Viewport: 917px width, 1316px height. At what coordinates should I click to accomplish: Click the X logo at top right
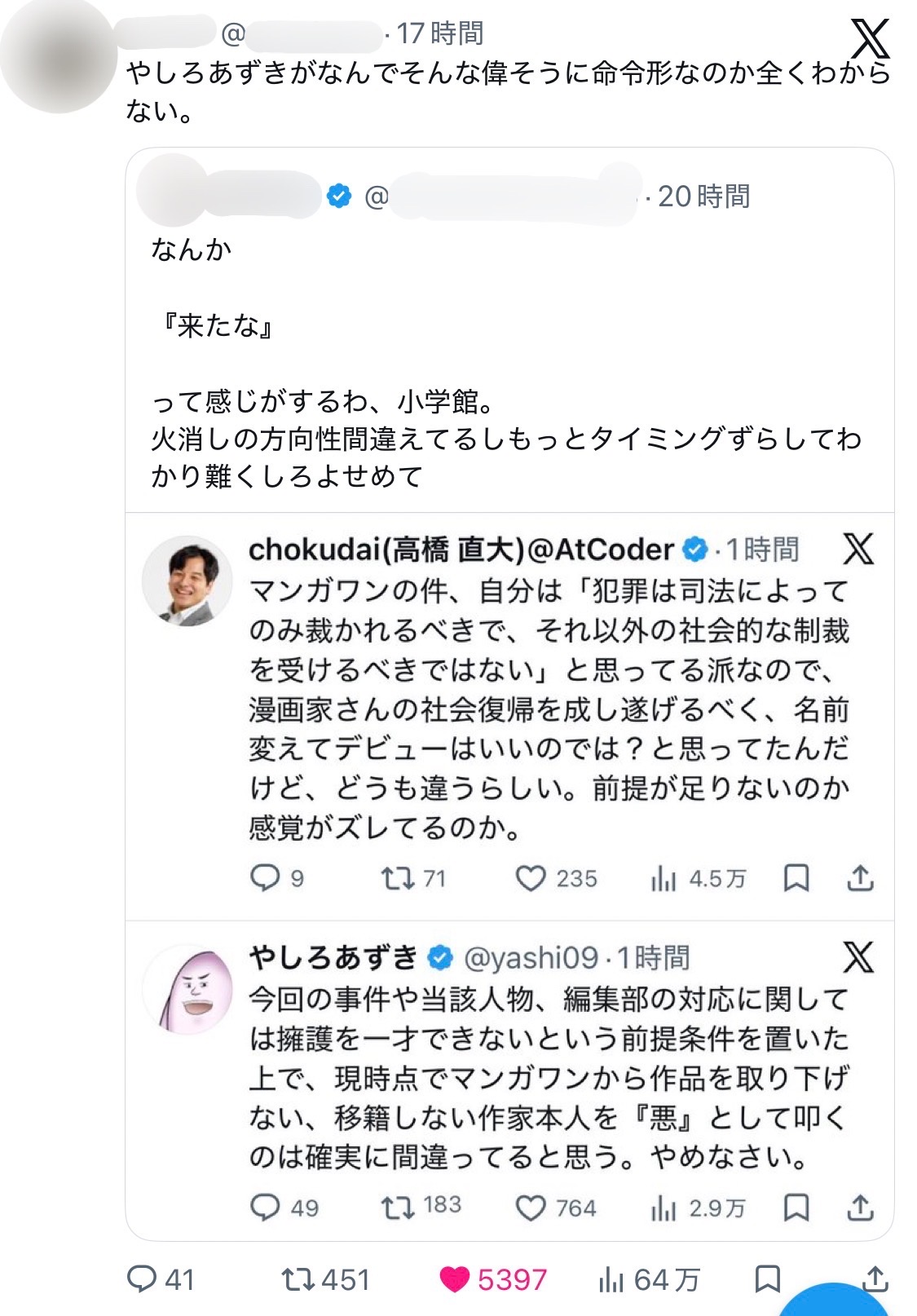(871, 38)
